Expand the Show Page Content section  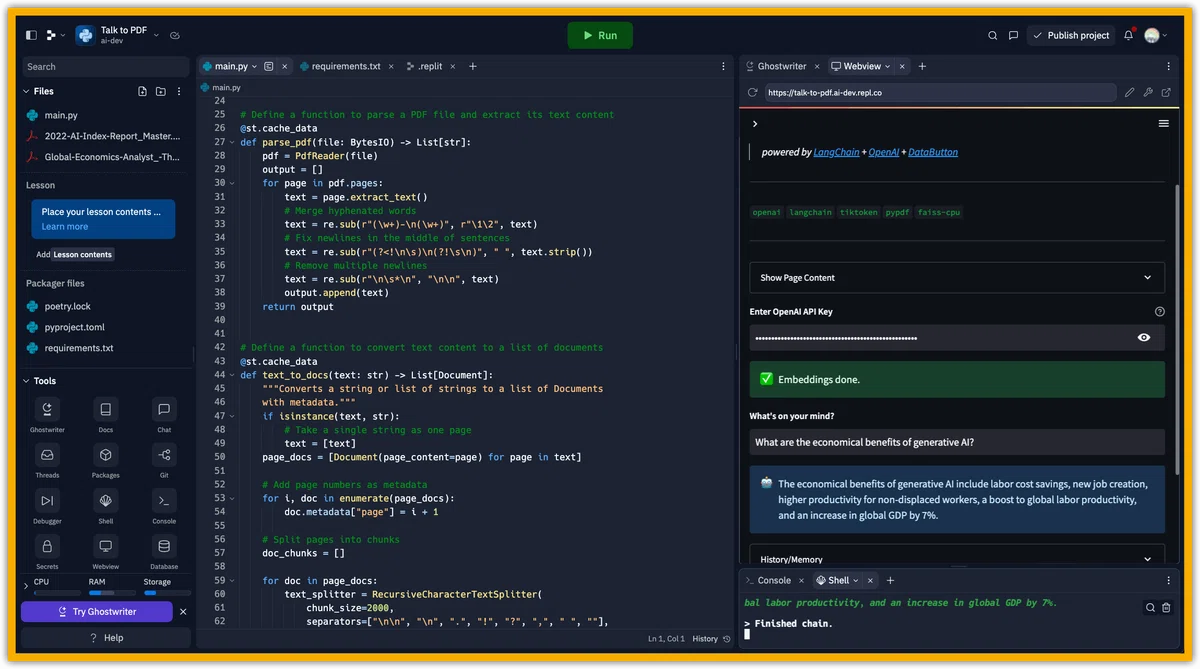pos(957,278)
